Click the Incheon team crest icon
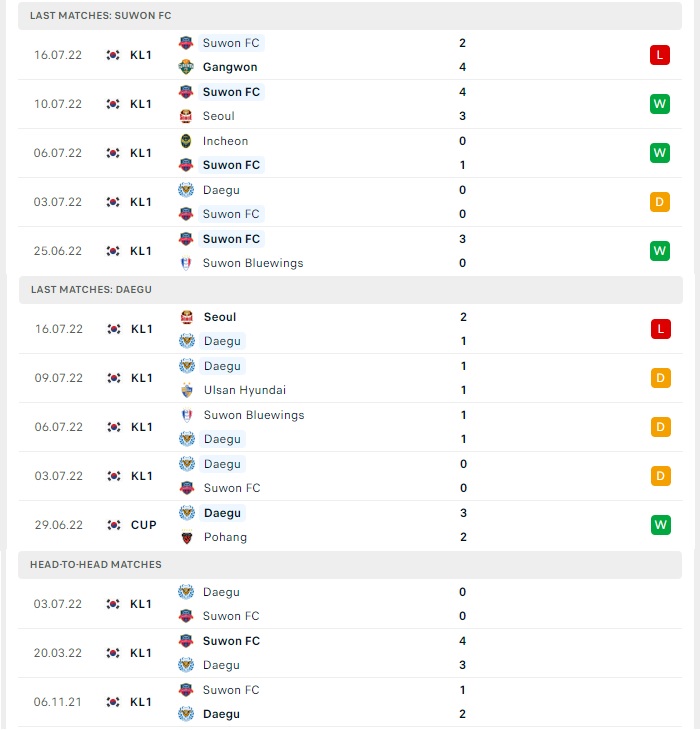 pos(186,141)
